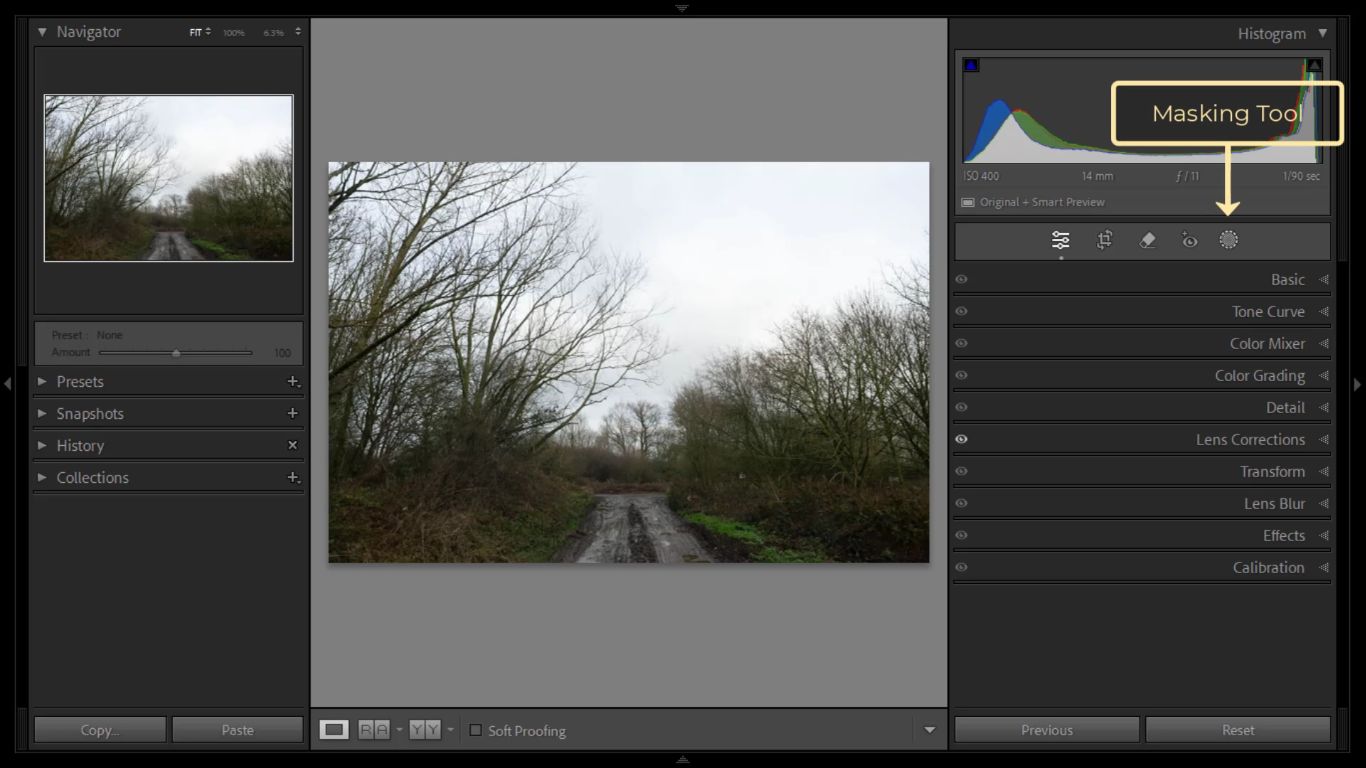Enable the Soft Proofing checkbox
The width and height of the screenshot is (1366, 768).
click(x=476, y=730)
